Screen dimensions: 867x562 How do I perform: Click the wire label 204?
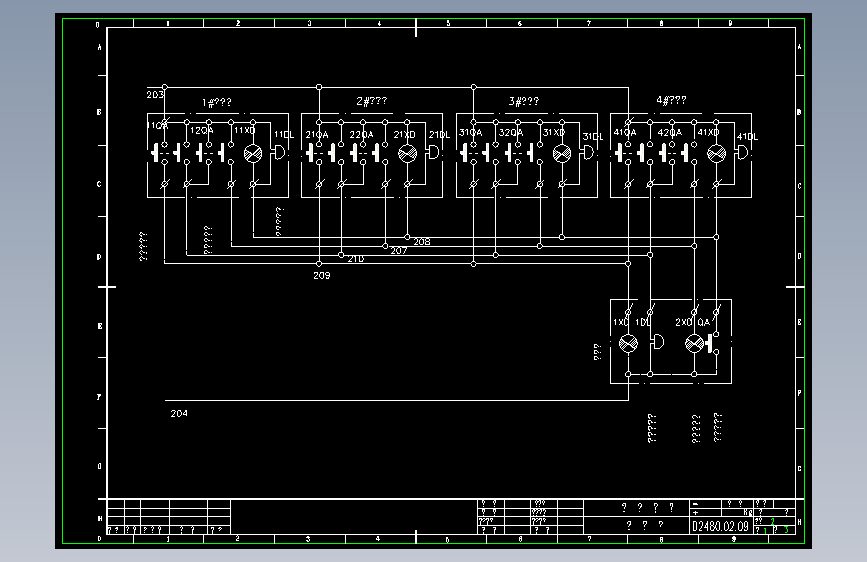(x=179, y=413)
